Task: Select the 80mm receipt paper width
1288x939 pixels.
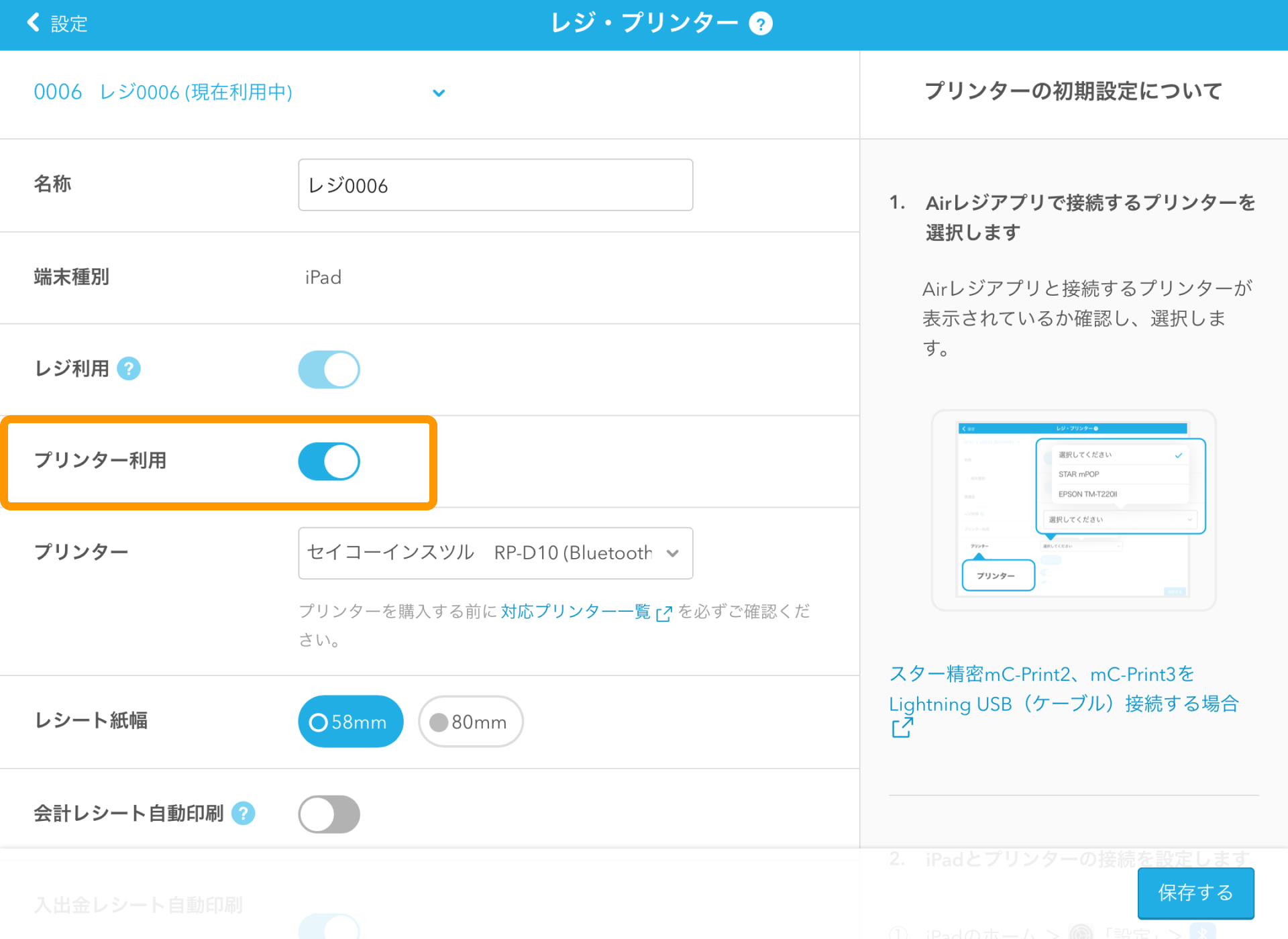Action: pos(470,722)
